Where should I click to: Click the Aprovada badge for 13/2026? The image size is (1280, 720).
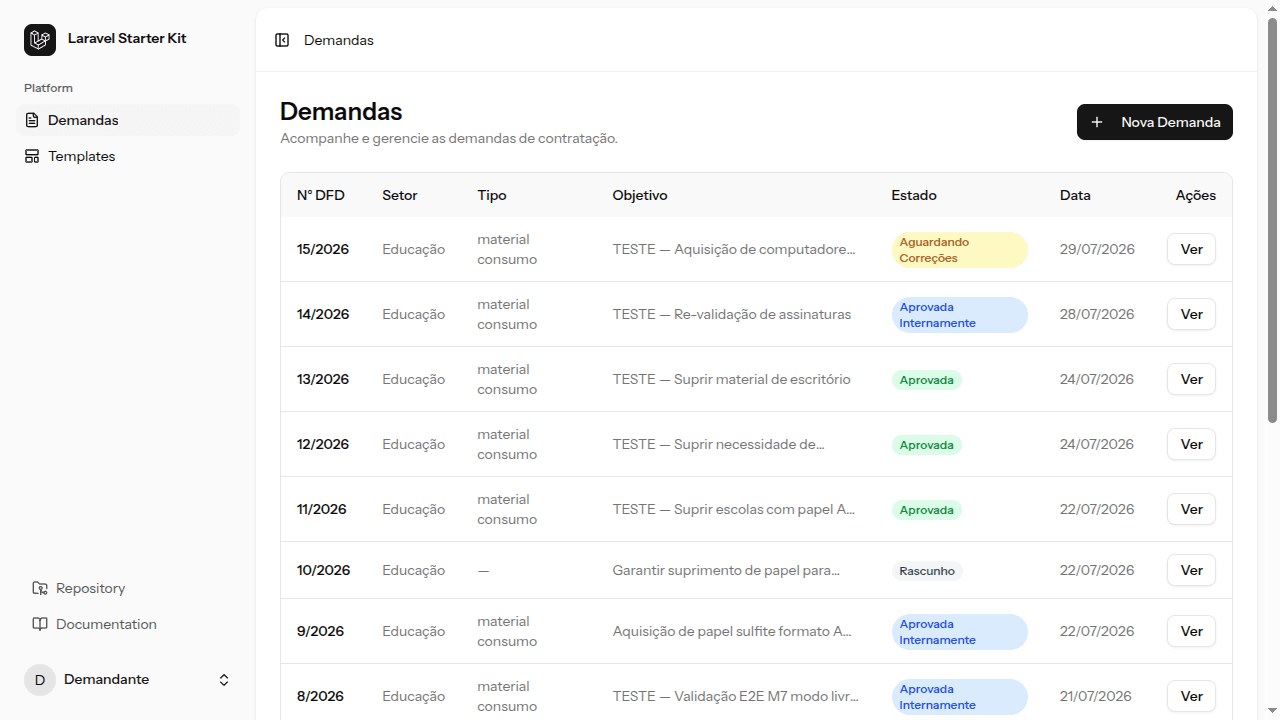pyautogui.click(x=927, y=380)
